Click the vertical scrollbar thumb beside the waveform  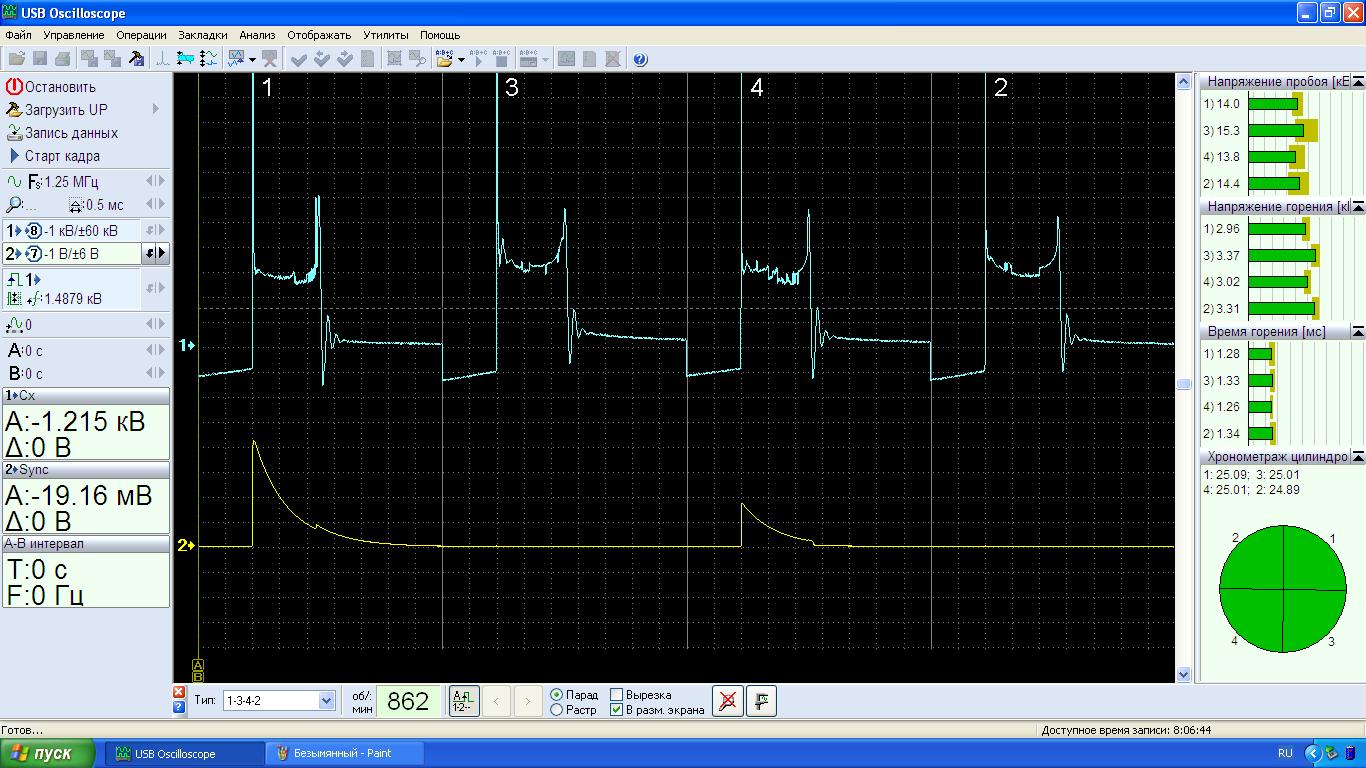tap(1184, 384)
